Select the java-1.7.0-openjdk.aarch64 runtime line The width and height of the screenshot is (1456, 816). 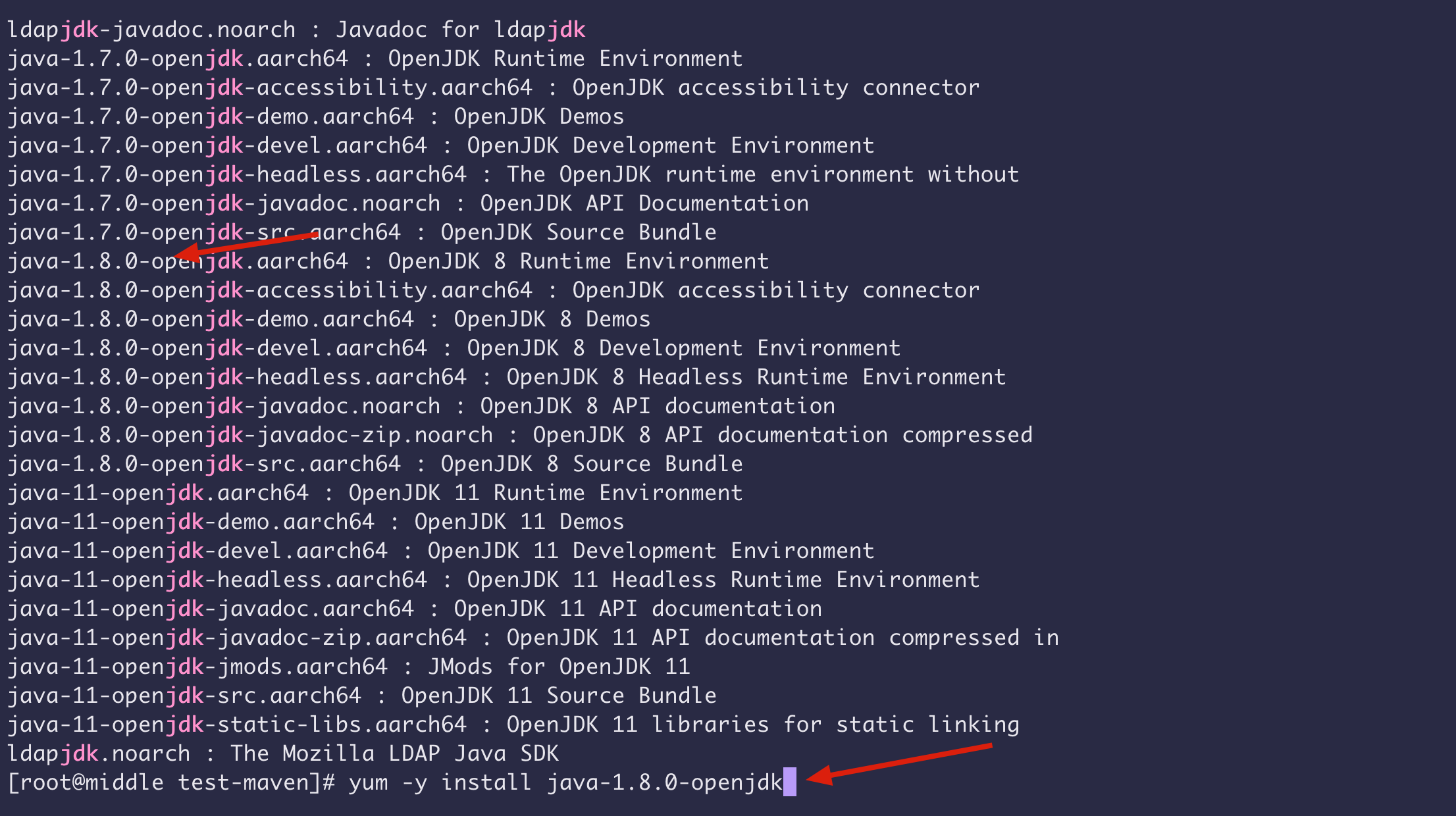point(375,59)
